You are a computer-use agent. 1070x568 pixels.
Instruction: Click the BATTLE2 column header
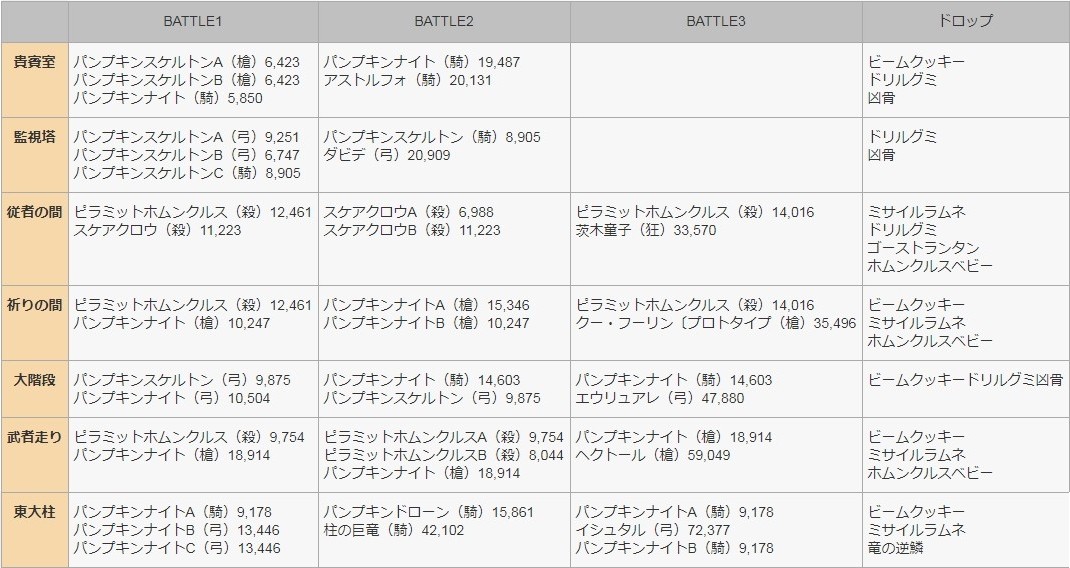[x=444, y=21]
